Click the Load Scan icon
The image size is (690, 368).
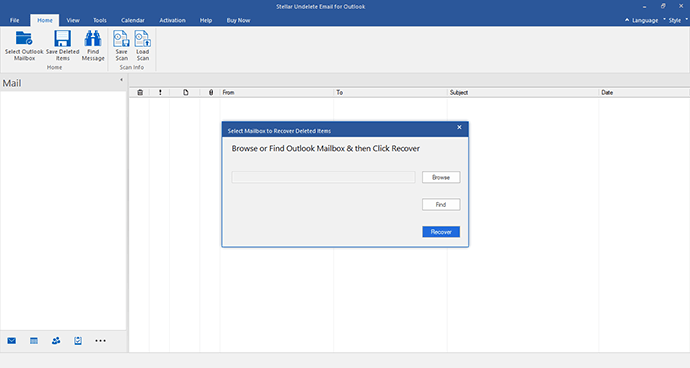pyautogui.click(x=143, y=39)
